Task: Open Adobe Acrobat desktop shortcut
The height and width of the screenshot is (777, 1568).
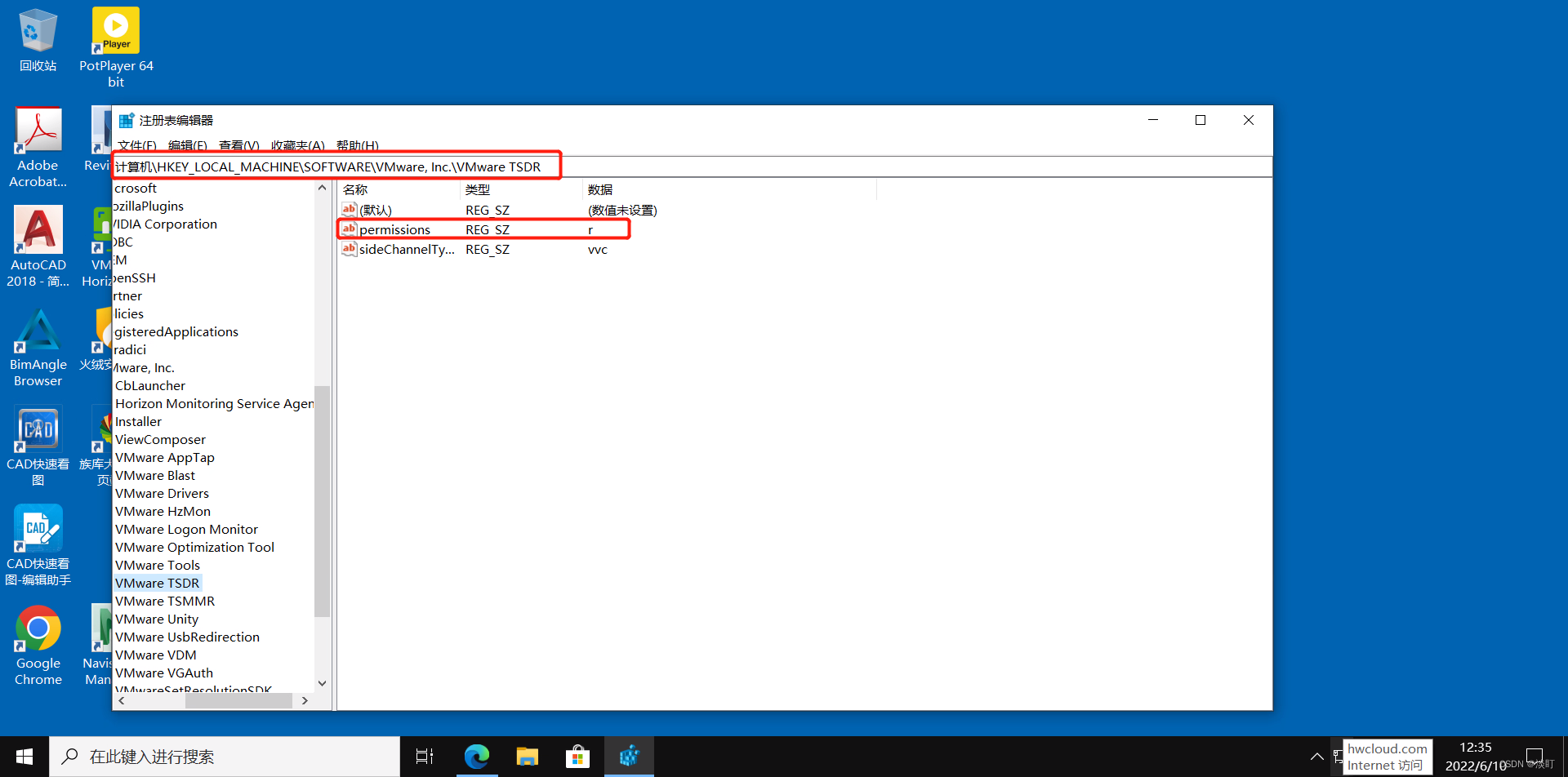Action: [38, 147]
